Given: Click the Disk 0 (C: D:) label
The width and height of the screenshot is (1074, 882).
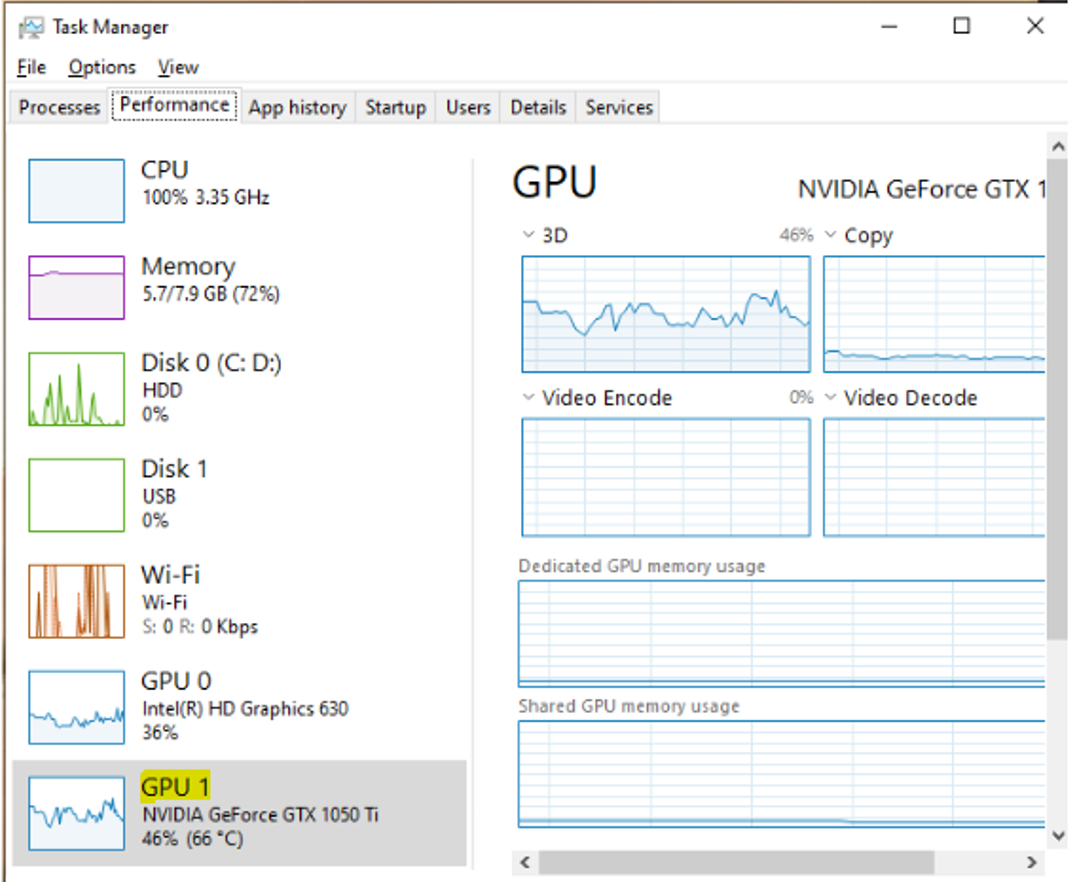Looking at the screenshot, I should [211, 362].
